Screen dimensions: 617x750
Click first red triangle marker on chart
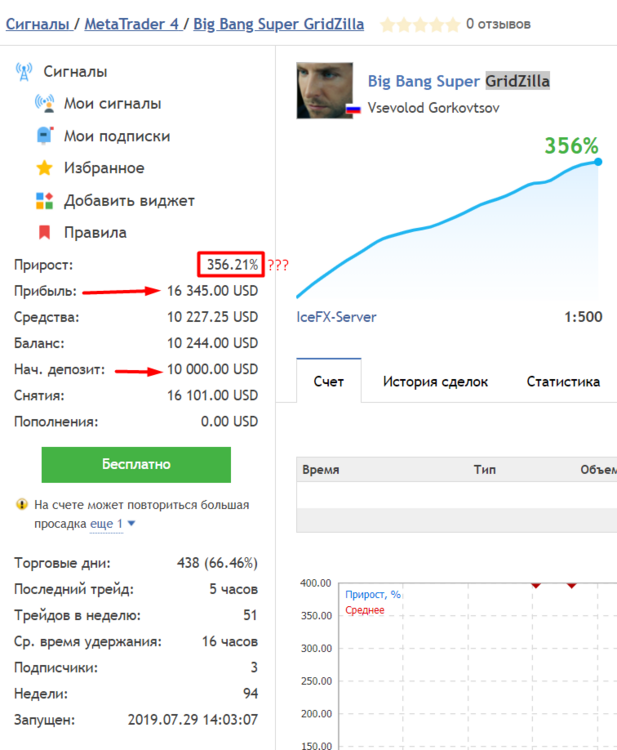coord(536,585)
